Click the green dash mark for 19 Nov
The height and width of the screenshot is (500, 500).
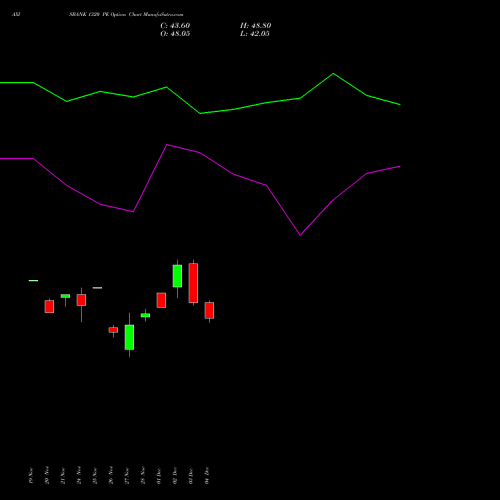[x=33, y=281]
